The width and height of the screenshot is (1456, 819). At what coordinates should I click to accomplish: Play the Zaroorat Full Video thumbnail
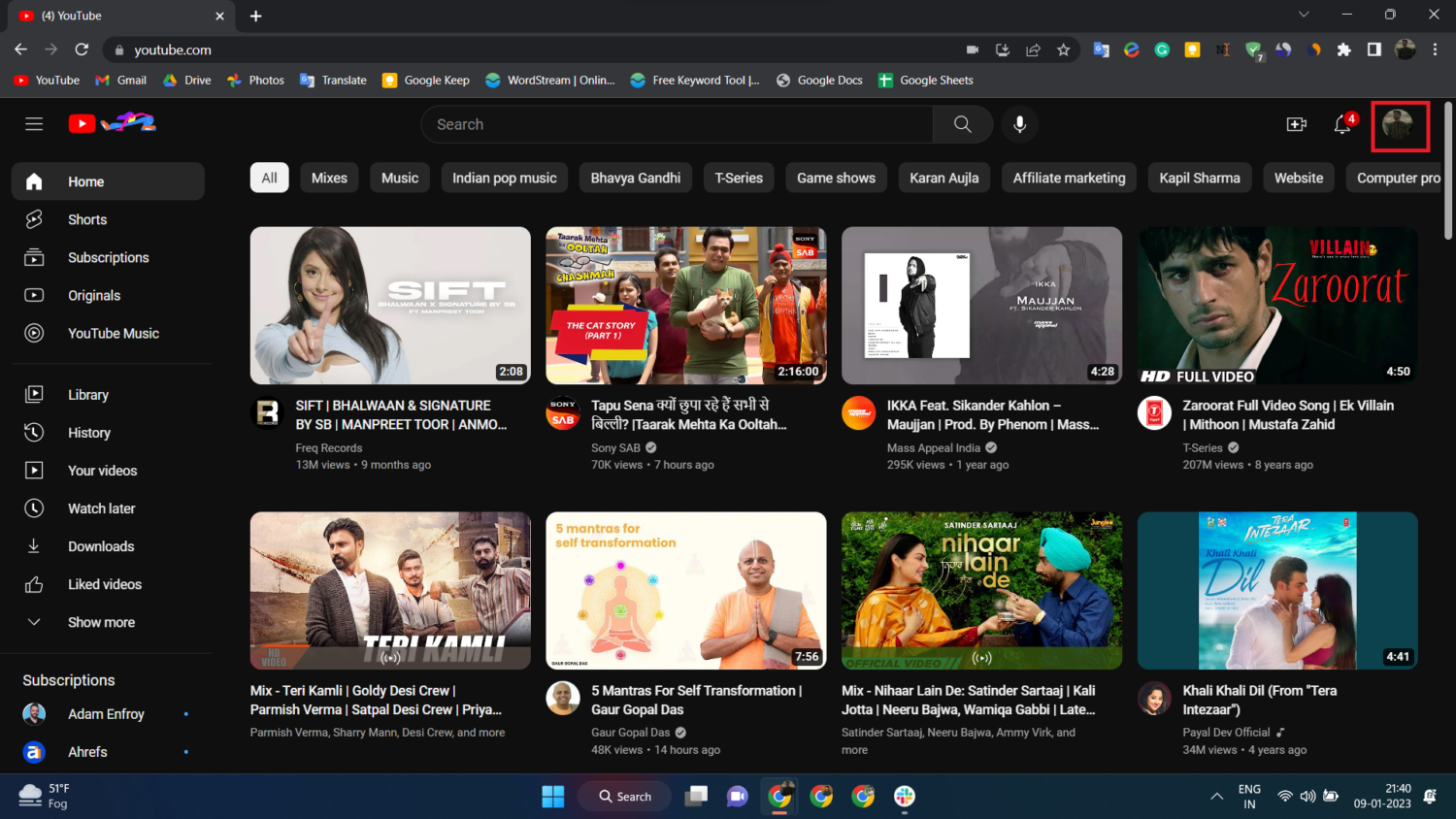(x=1277, y=306)
